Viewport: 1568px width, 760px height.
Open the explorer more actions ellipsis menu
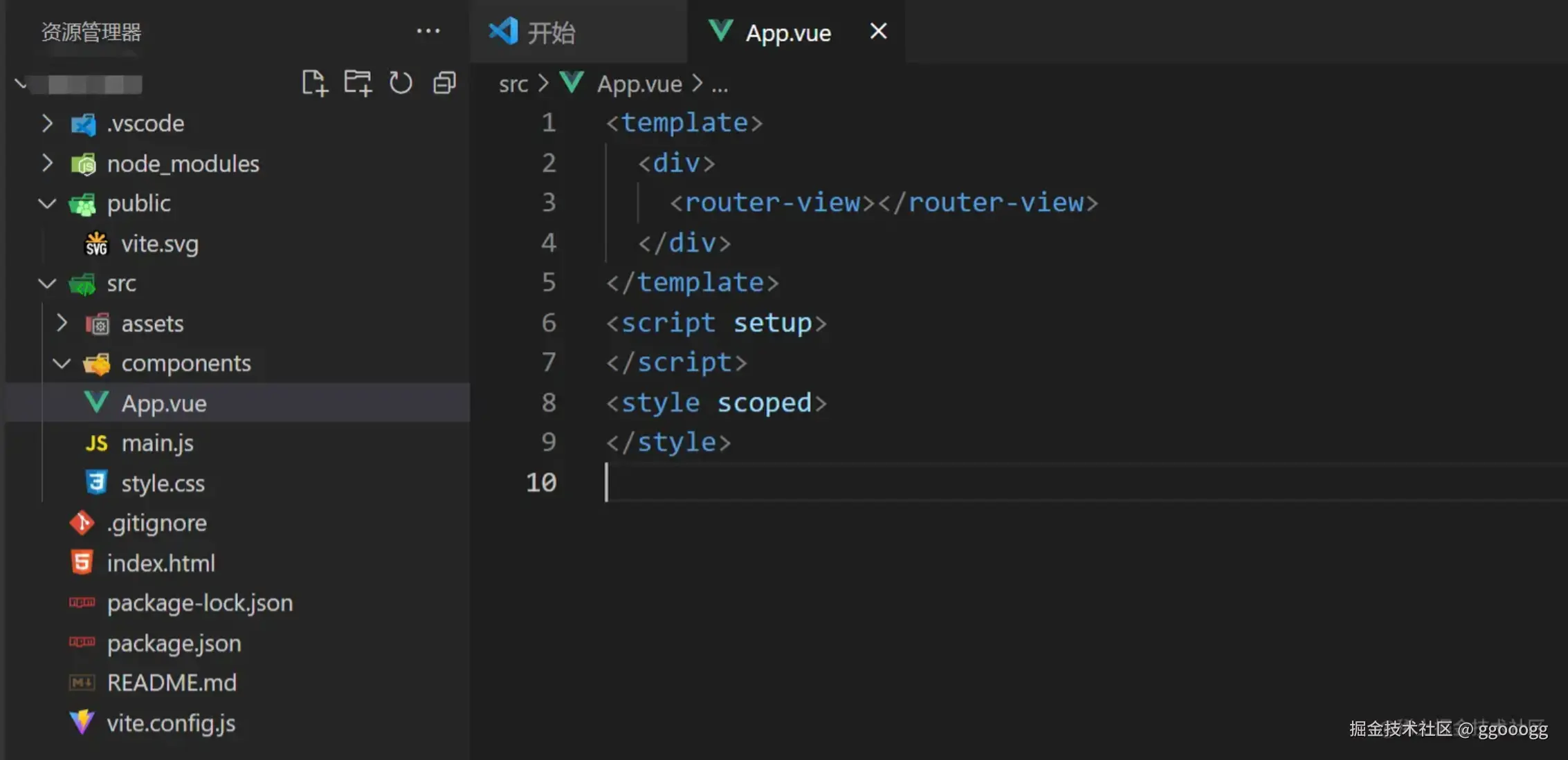click(428, 31)
